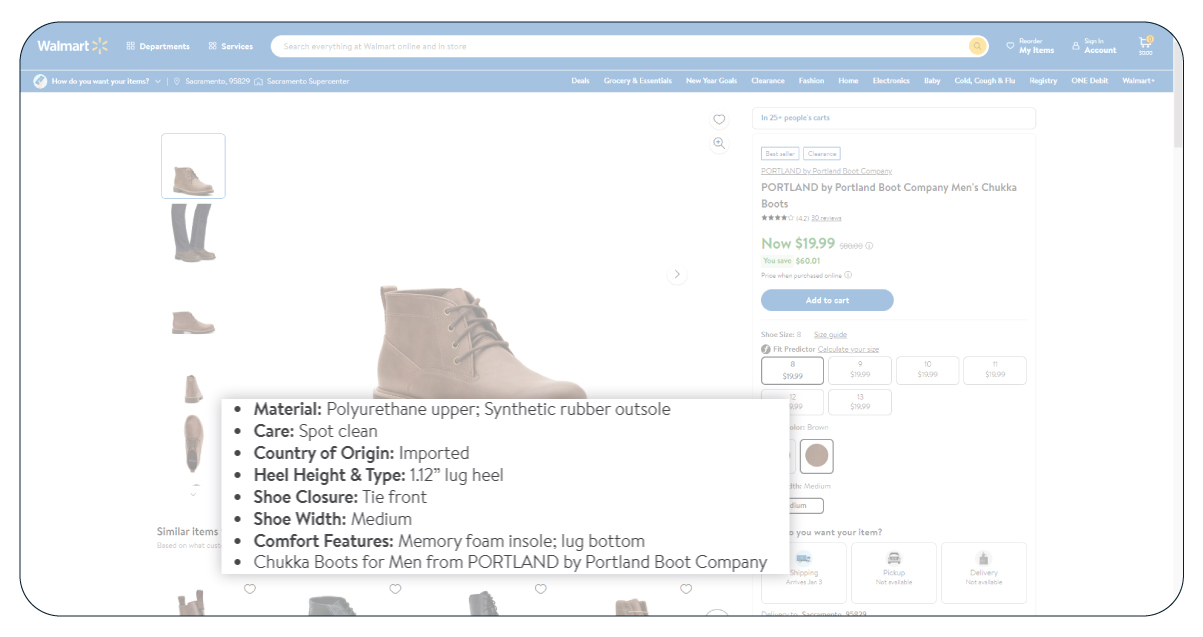Screen dimensions: 1203x637
Task: Open the Electronics nav link
Action: [x=891, y=81]
